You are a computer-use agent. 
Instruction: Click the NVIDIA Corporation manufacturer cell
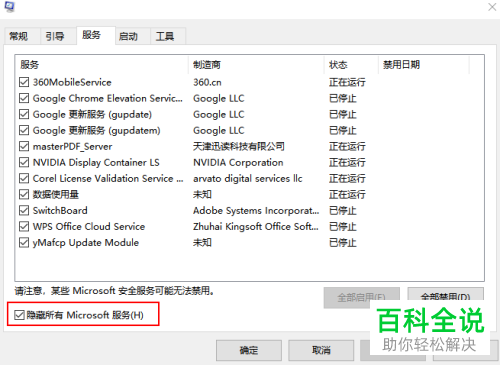point(238,162)
